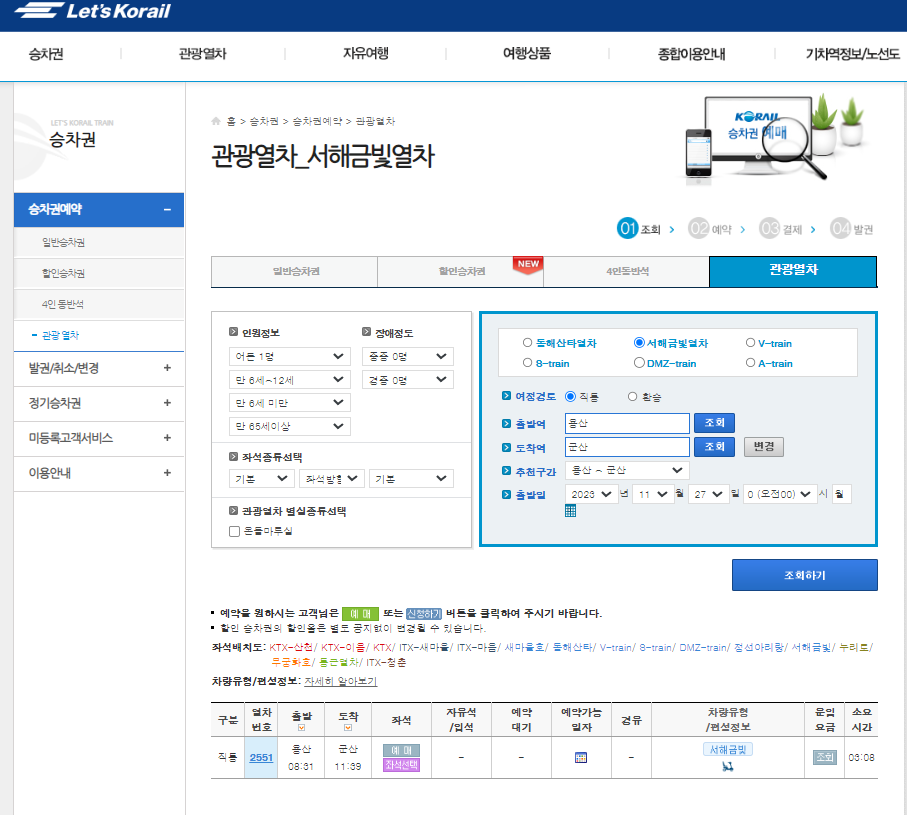907x815 pixels.
Task: Sort by 출발 using its column arrow
Action: [301, 728]
